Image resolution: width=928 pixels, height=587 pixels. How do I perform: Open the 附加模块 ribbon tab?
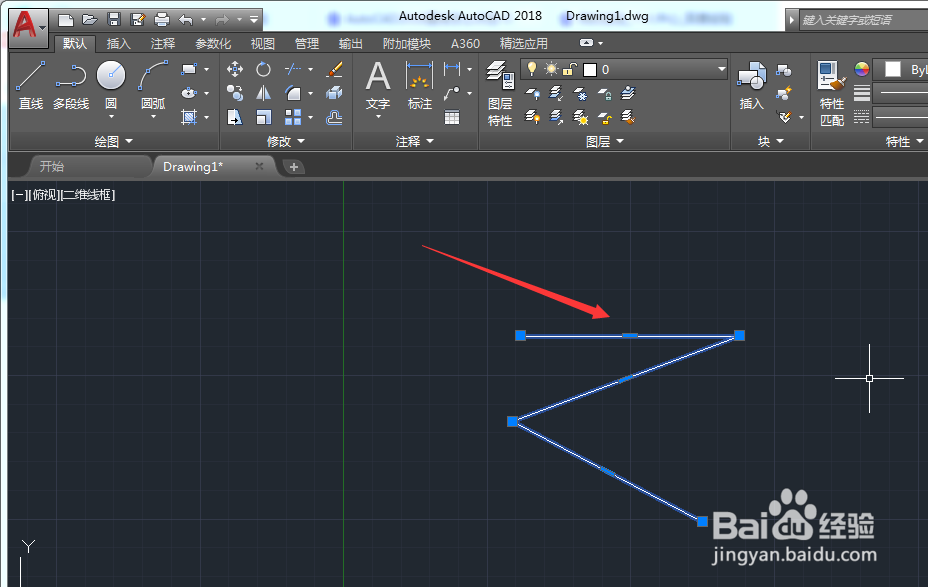(407, 43)
